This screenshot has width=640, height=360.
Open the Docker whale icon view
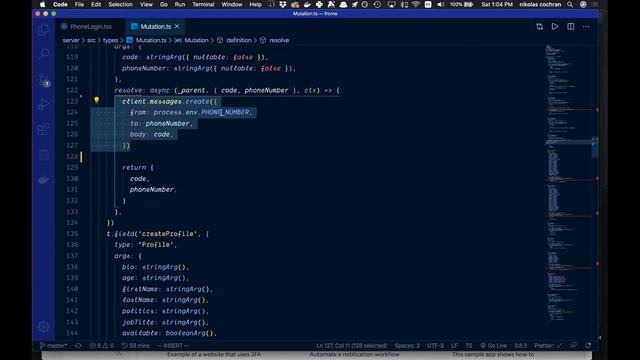click(44, 180)
